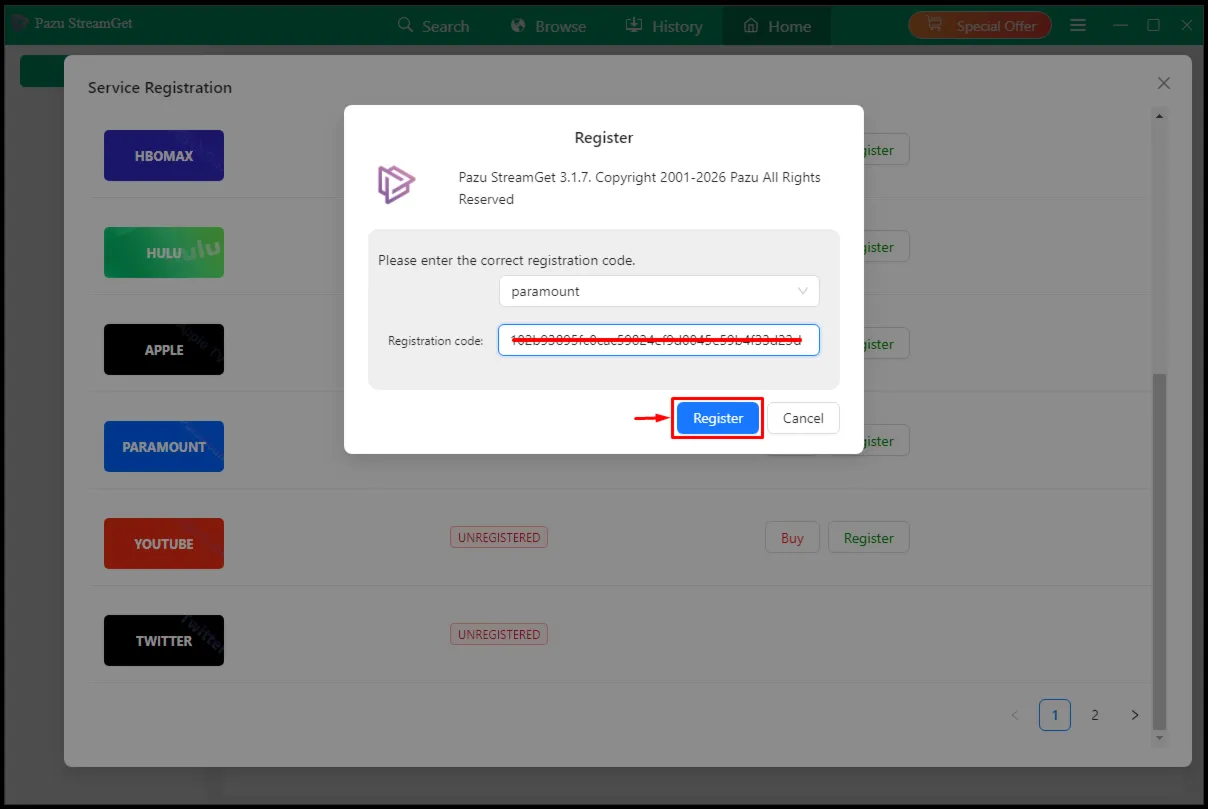Click Register in the YOUTUBE row
1208x809 pixels.
coord(868,537)
